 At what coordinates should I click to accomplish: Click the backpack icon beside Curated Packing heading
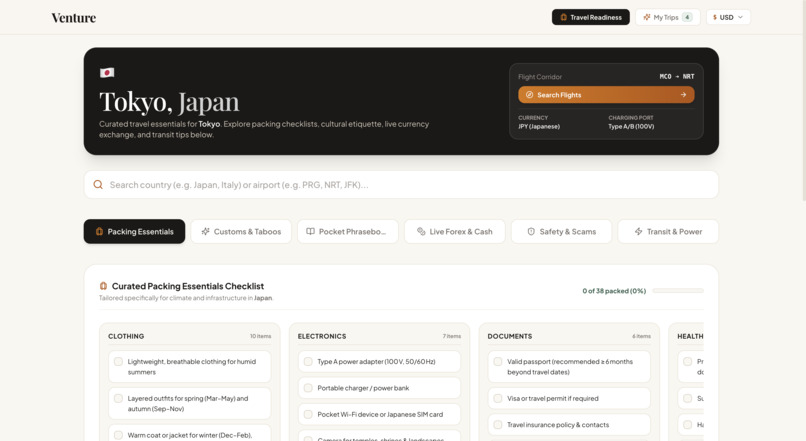coord(103,286)
